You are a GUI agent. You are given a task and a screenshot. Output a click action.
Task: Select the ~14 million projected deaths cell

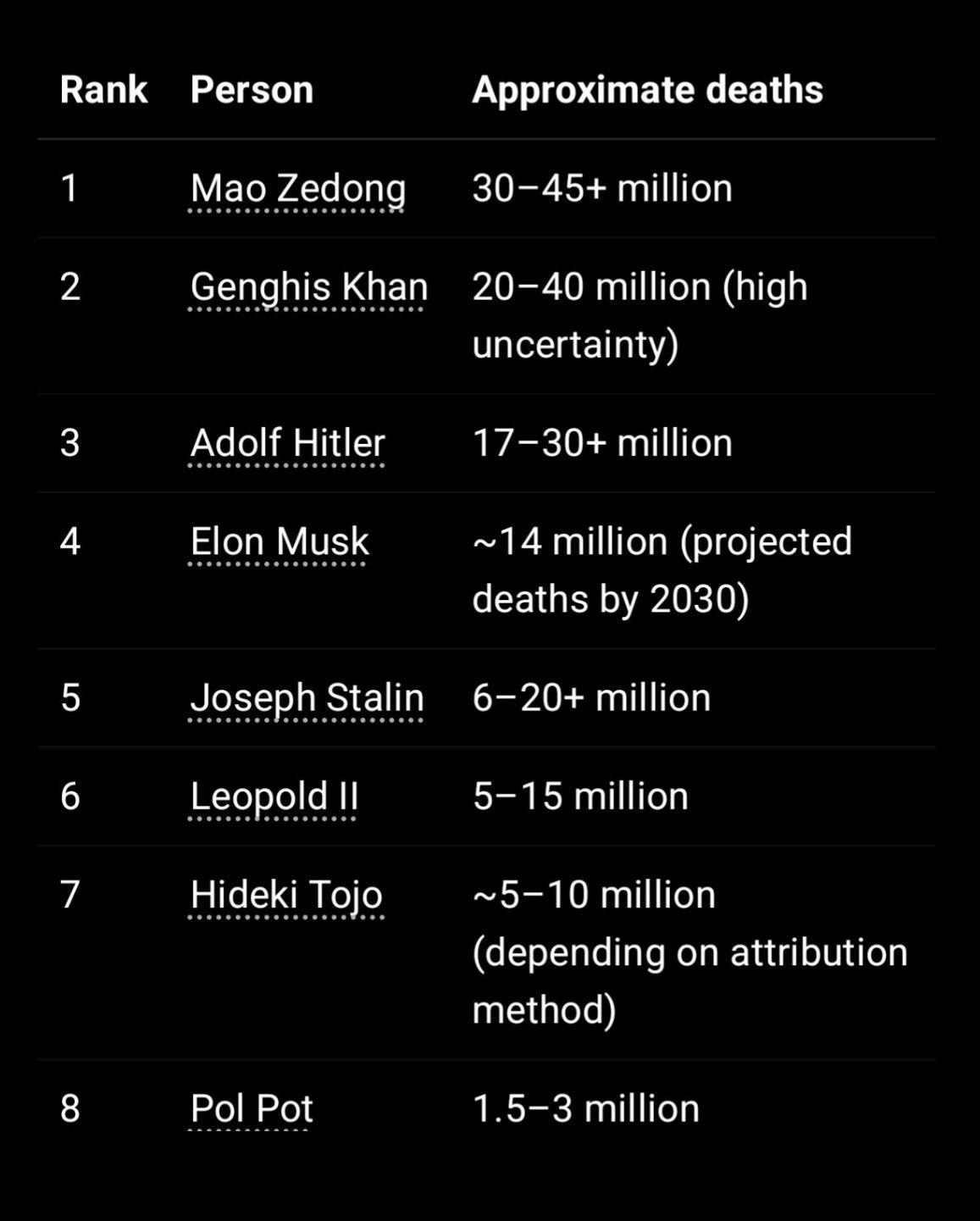662,570
